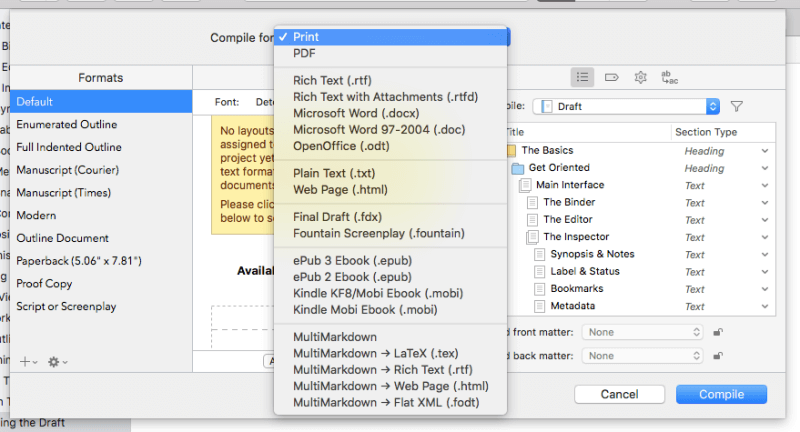Image resolution: width=800 pixels, height=432 pixels.
Task: Open section type dropdown for The Binder
Action: click(x=764, y=203)
